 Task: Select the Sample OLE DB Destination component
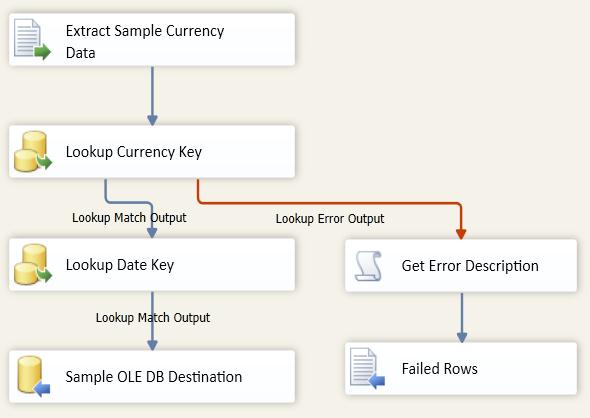point(152,377)
